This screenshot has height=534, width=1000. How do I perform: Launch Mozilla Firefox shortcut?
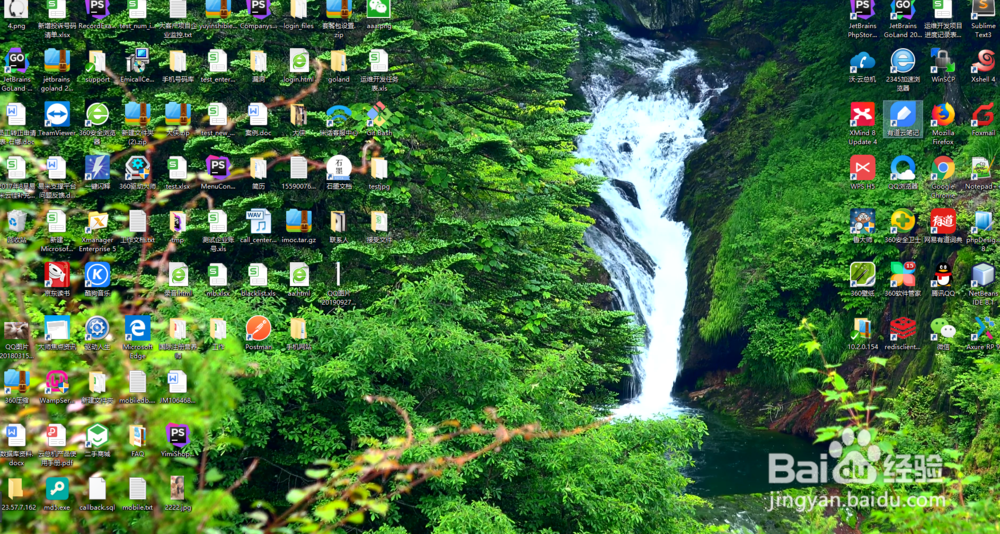[x=943, y=114]
